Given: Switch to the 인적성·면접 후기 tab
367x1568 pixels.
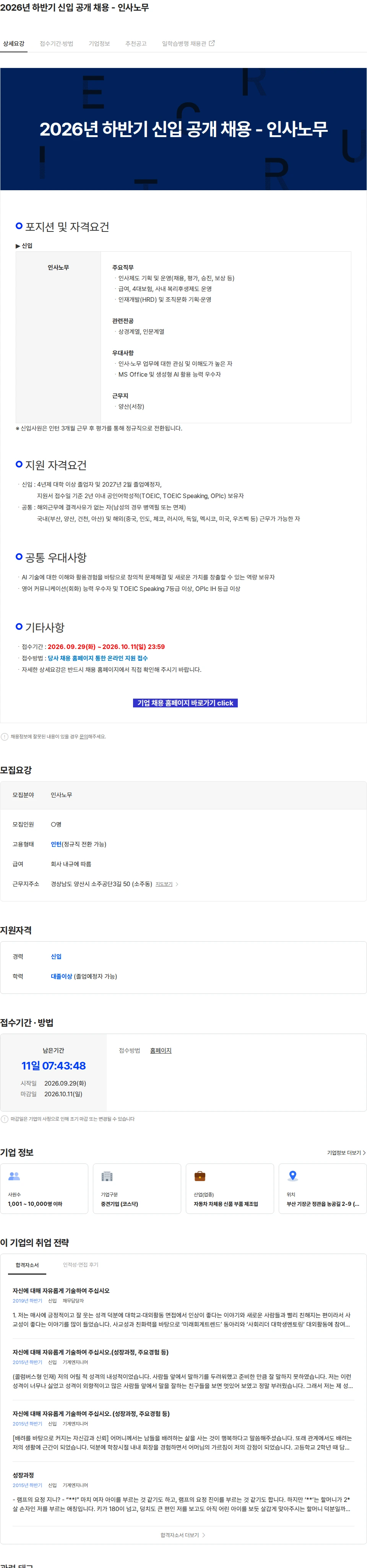Looking at the screenshot, I should tap(80, 1265).
